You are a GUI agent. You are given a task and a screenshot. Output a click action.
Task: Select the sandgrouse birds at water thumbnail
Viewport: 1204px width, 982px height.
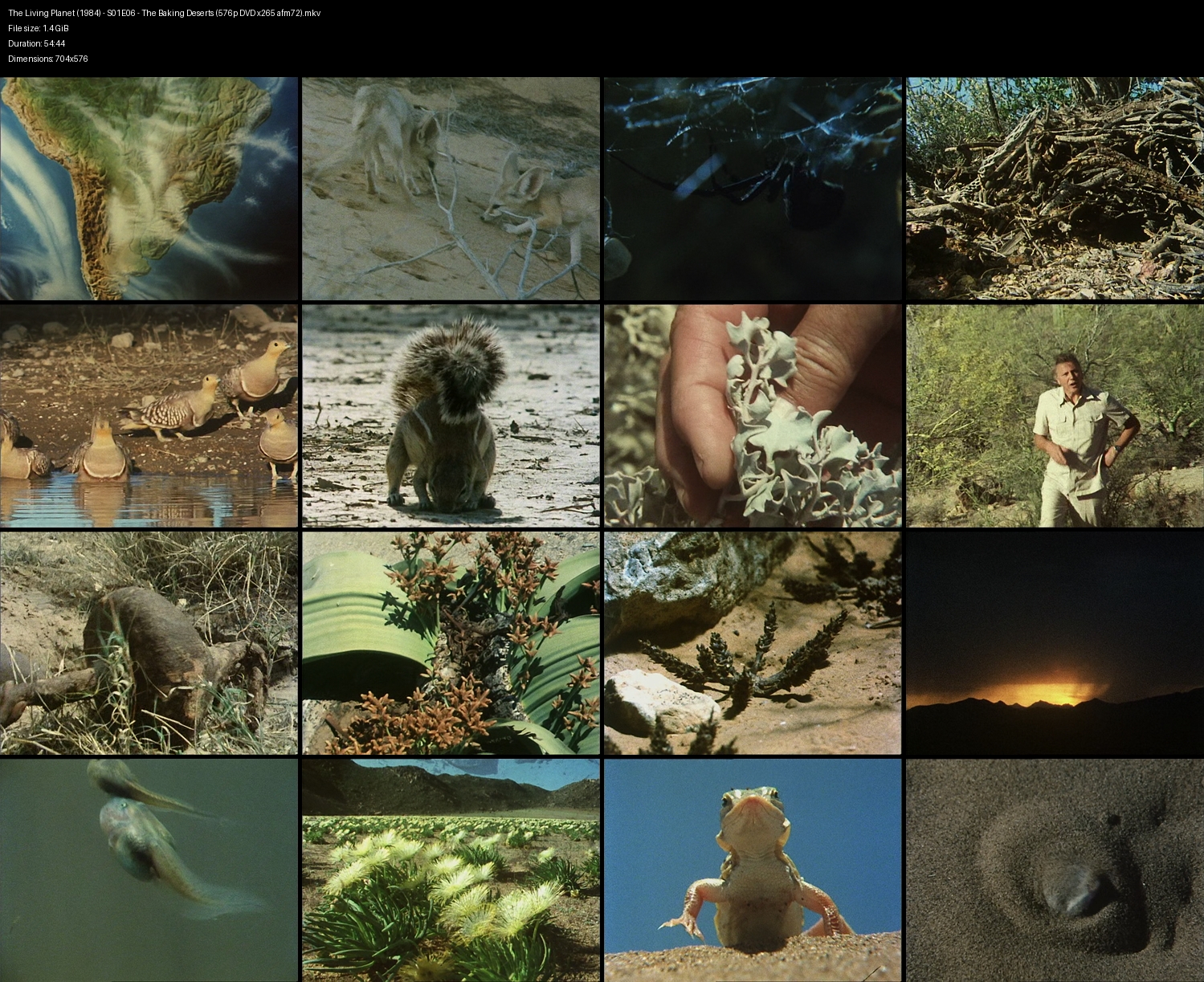149,416
